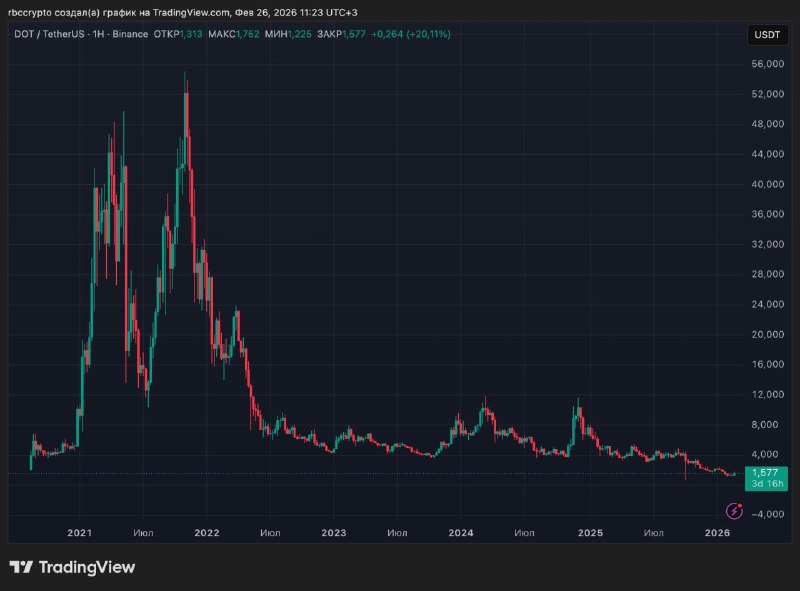Select the 2024 label on time axis
The image size is (800, 591).
point(460,534)
